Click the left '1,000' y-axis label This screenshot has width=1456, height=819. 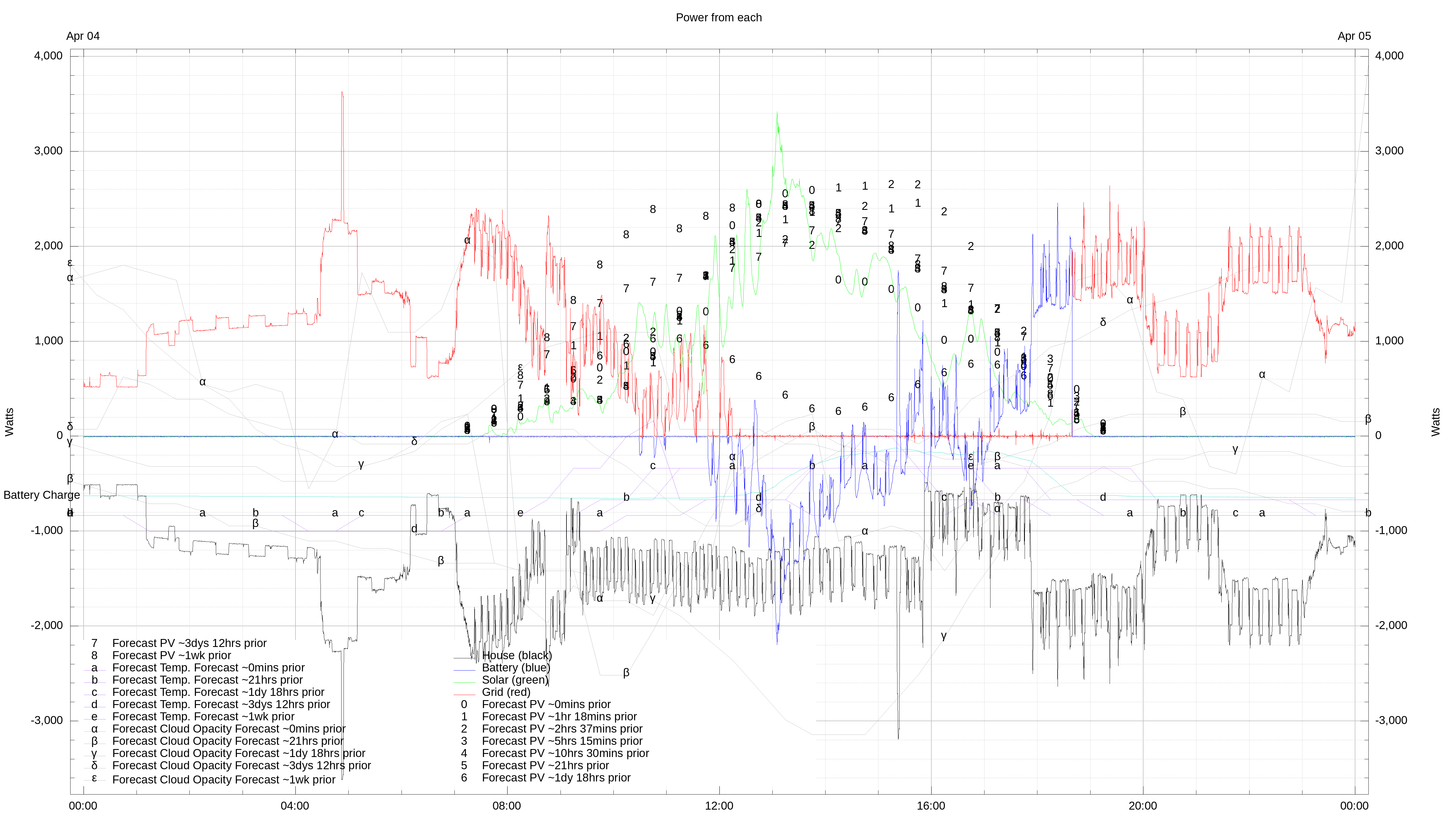[x=49, y=341]
